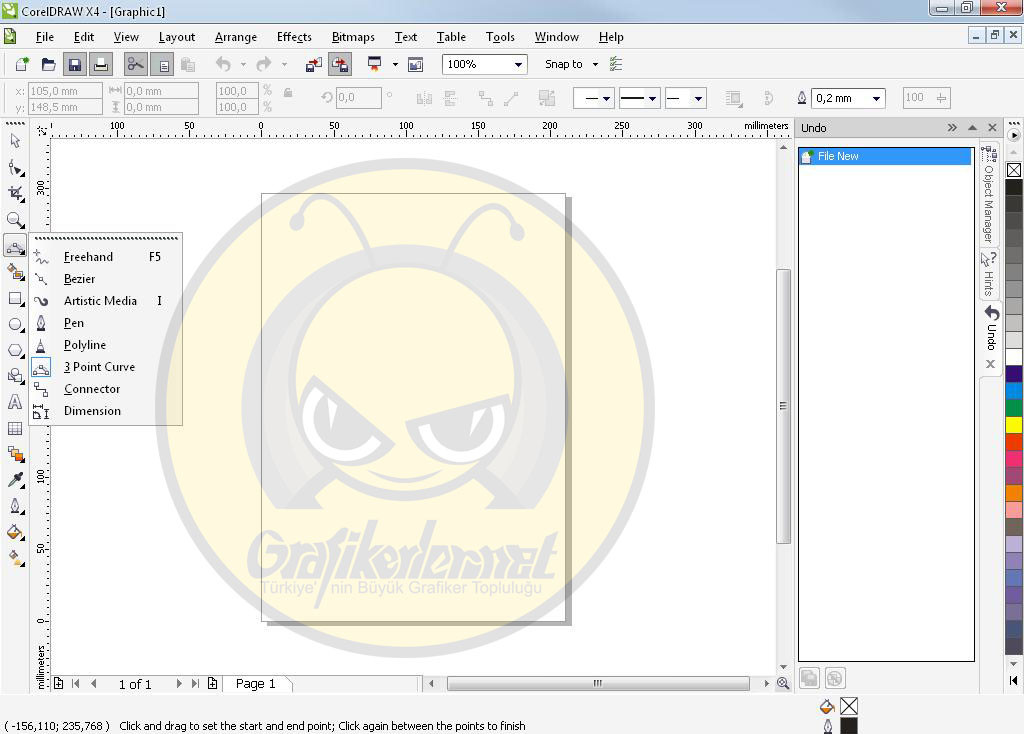Viewport: 1024px width, 734px height.
Task: Expand the Application Launcher dropdown arrow
Action: pos(395,65)
